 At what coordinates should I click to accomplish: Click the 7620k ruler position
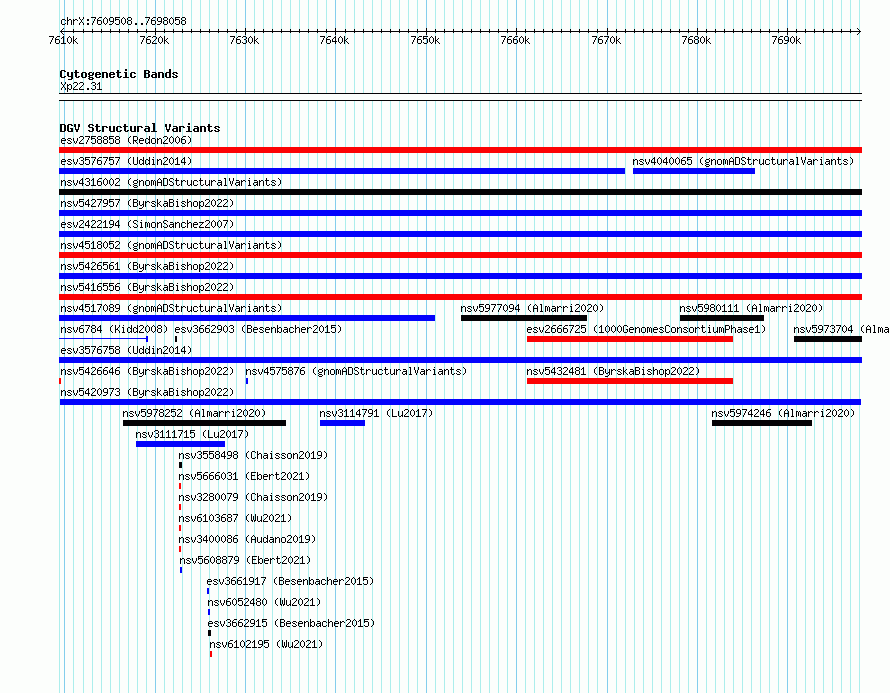tap(154, 40)
